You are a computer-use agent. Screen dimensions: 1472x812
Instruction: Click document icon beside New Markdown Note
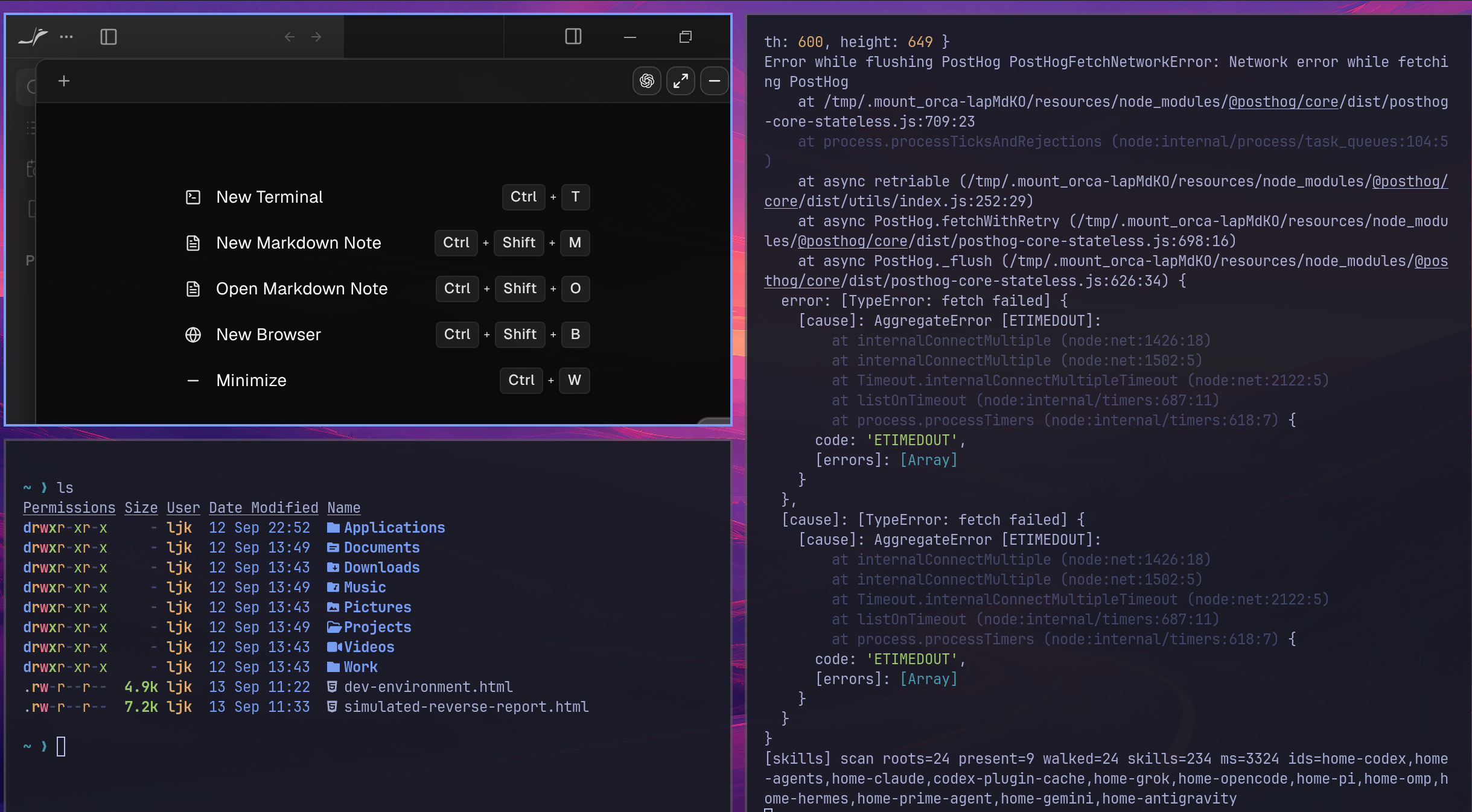[x=193, y=243]
